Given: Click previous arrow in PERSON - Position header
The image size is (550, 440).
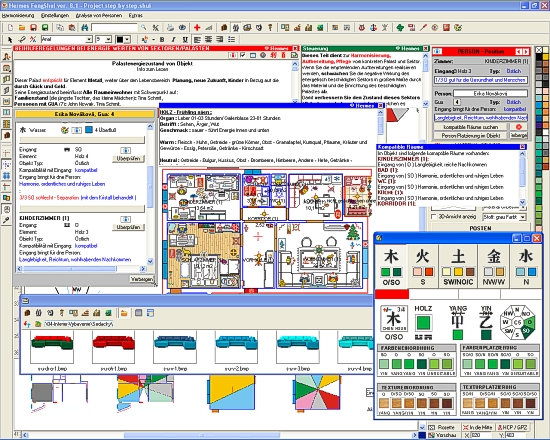Looking at the screenshot, I should (518, 52).
